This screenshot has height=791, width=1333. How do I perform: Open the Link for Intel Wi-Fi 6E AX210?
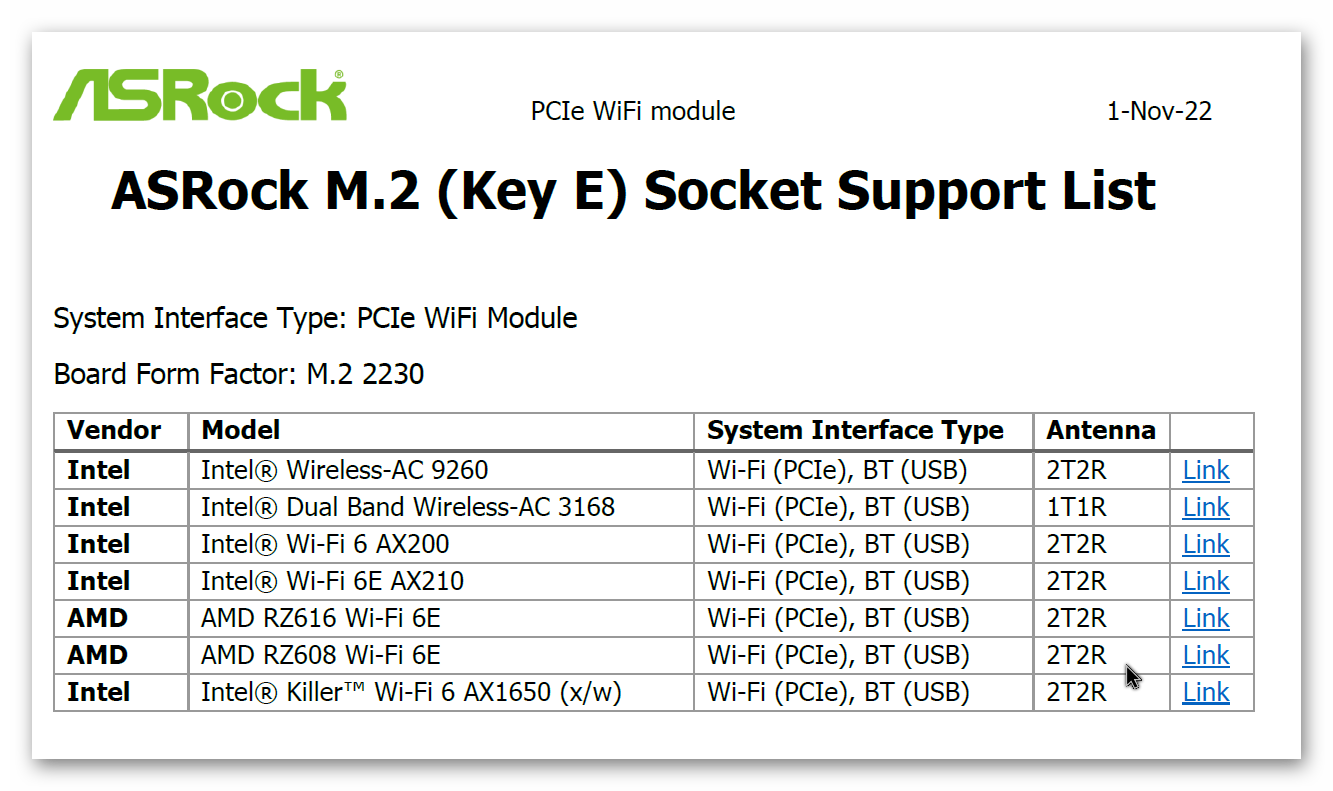click(x=1205, y=581)
